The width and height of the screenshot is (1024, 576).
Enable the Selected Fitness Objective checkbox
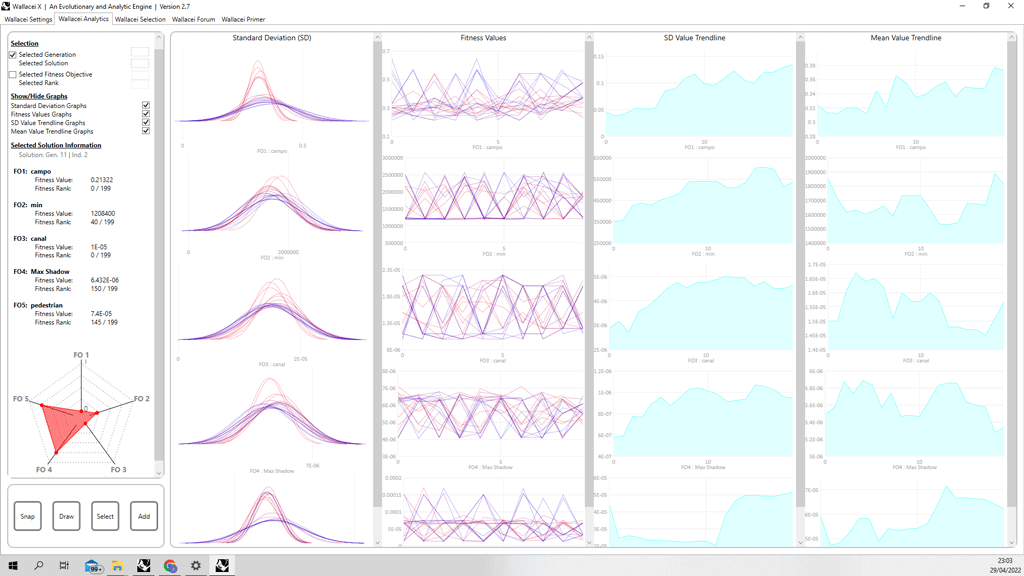(13, 74)
